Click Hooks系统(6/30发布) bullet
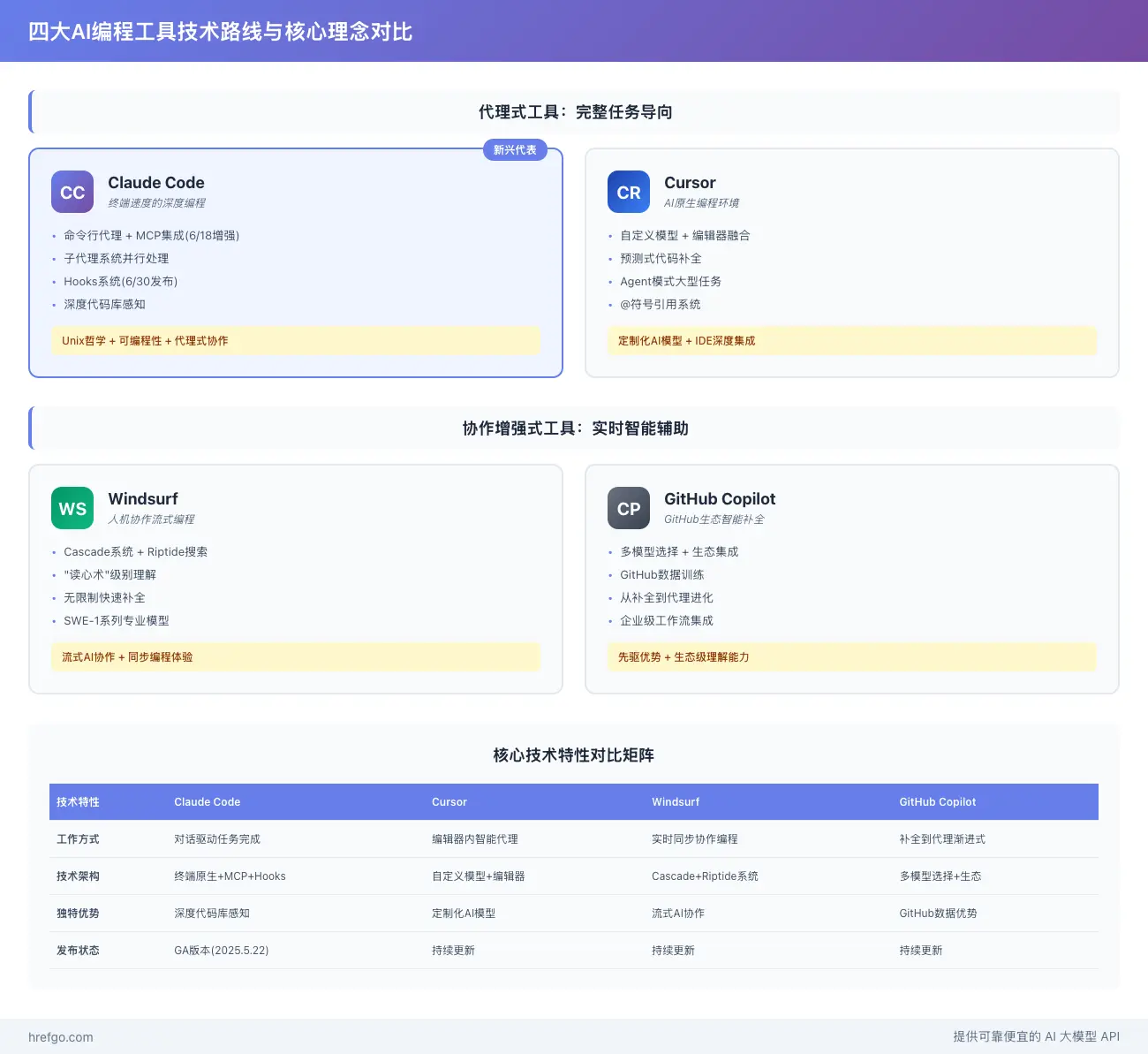Screen dimensions: 1148x1054 [121, 281]
